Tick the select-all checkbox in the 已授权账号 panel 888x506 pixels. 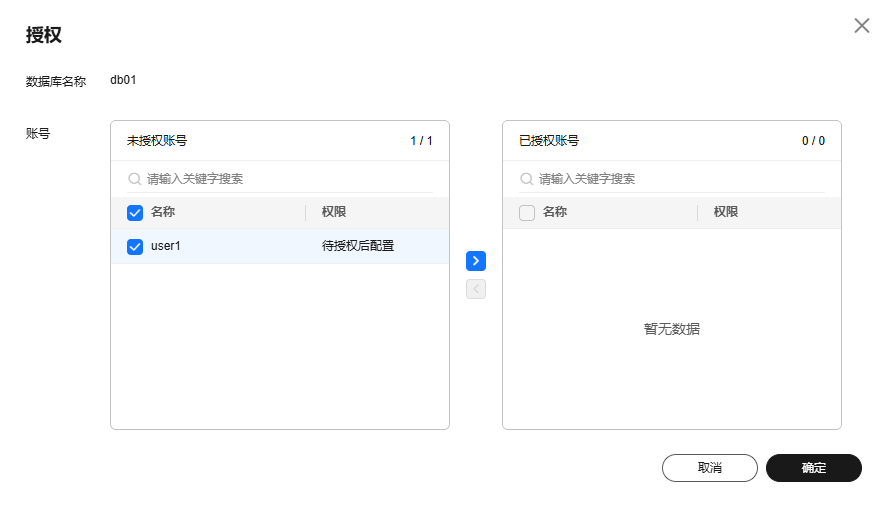click(x=527, y=213)
